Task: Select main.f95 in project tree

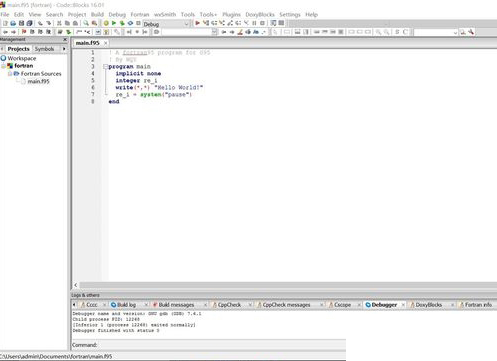Action: tap(38, 81)
